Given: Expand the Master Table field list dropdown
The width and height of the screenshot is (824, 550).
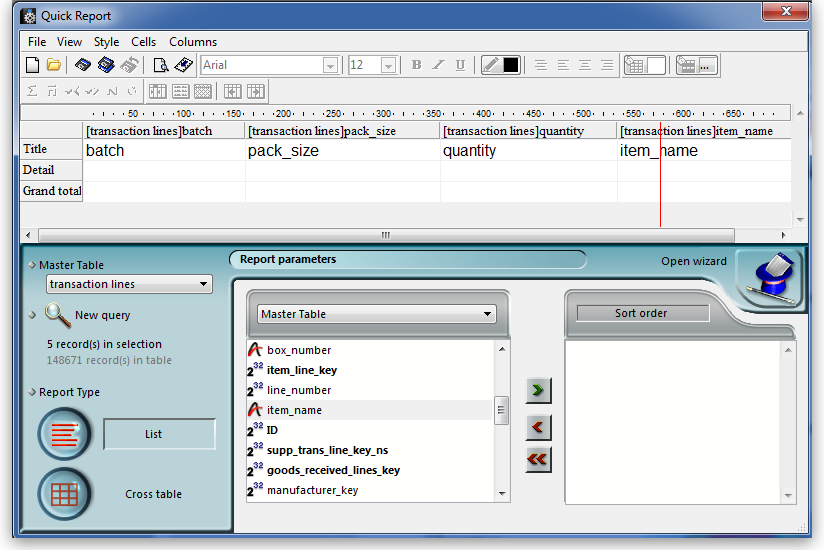Looking at the screenshot, I should pos(488,314).
